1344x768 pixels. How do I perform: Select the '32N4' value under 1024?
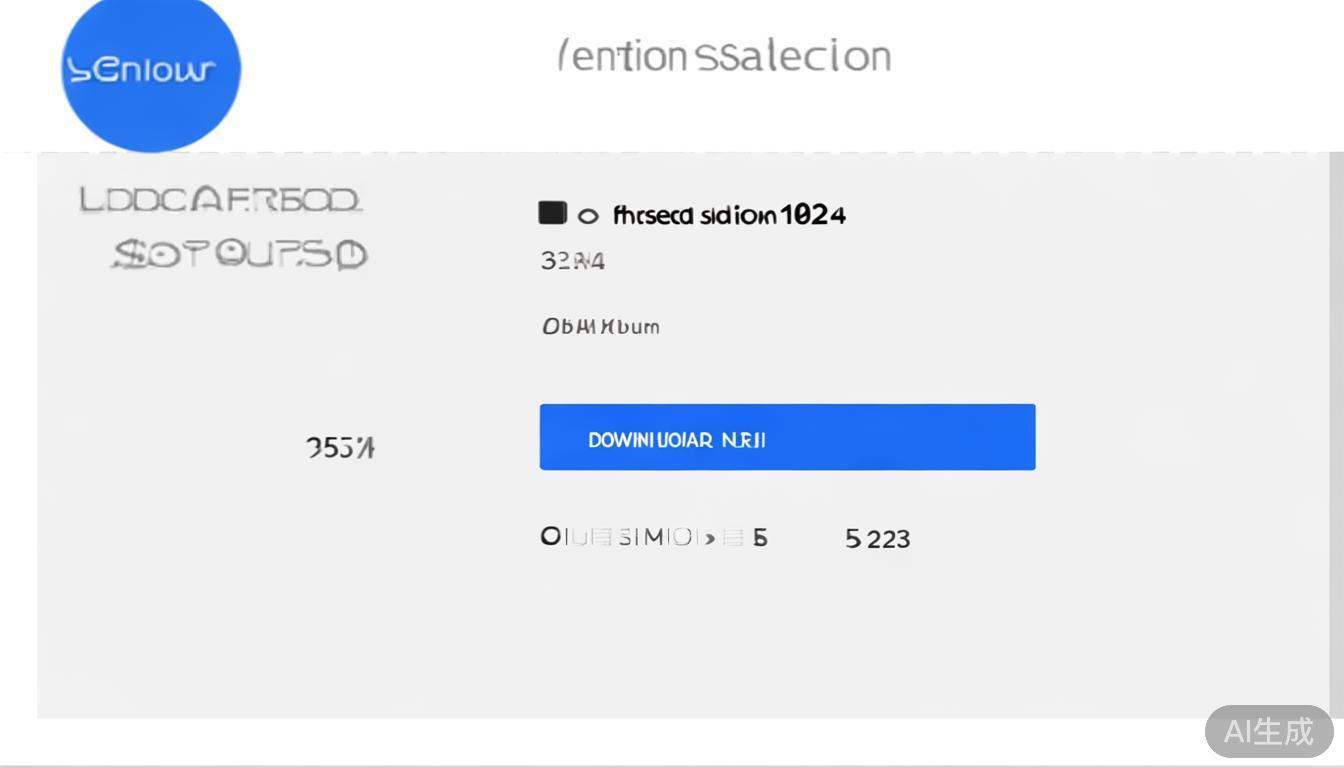tap(572, 261)
